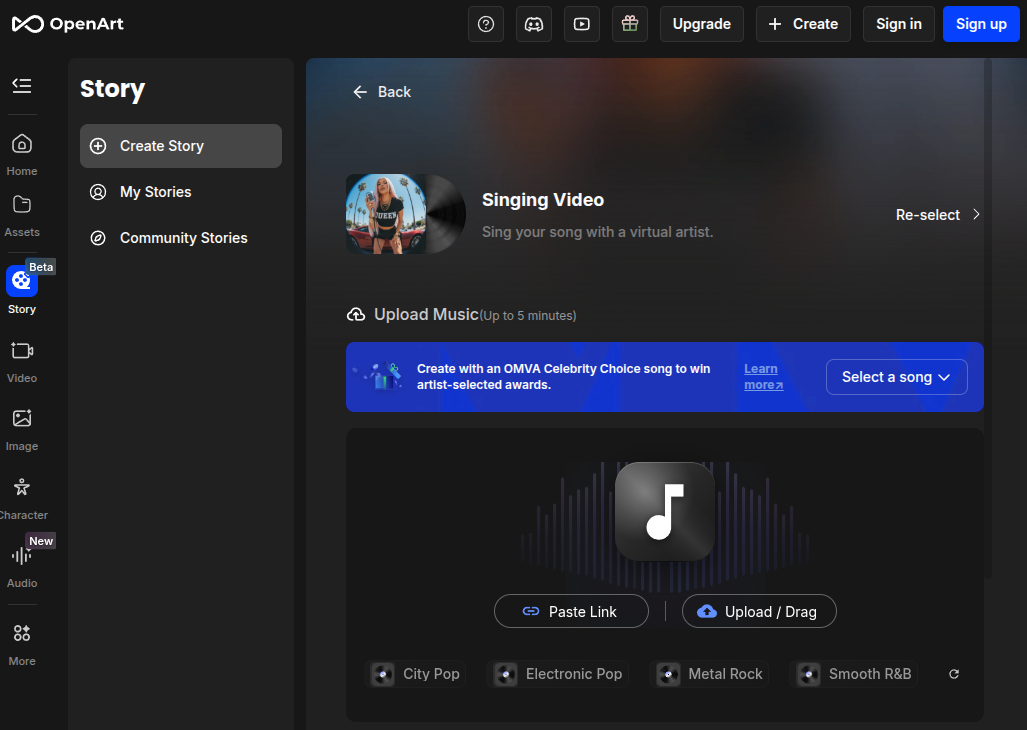Open the Image tool in sidebar
Image resolution: width=1027 pixels, height=730 pixels.
point(22,428)
